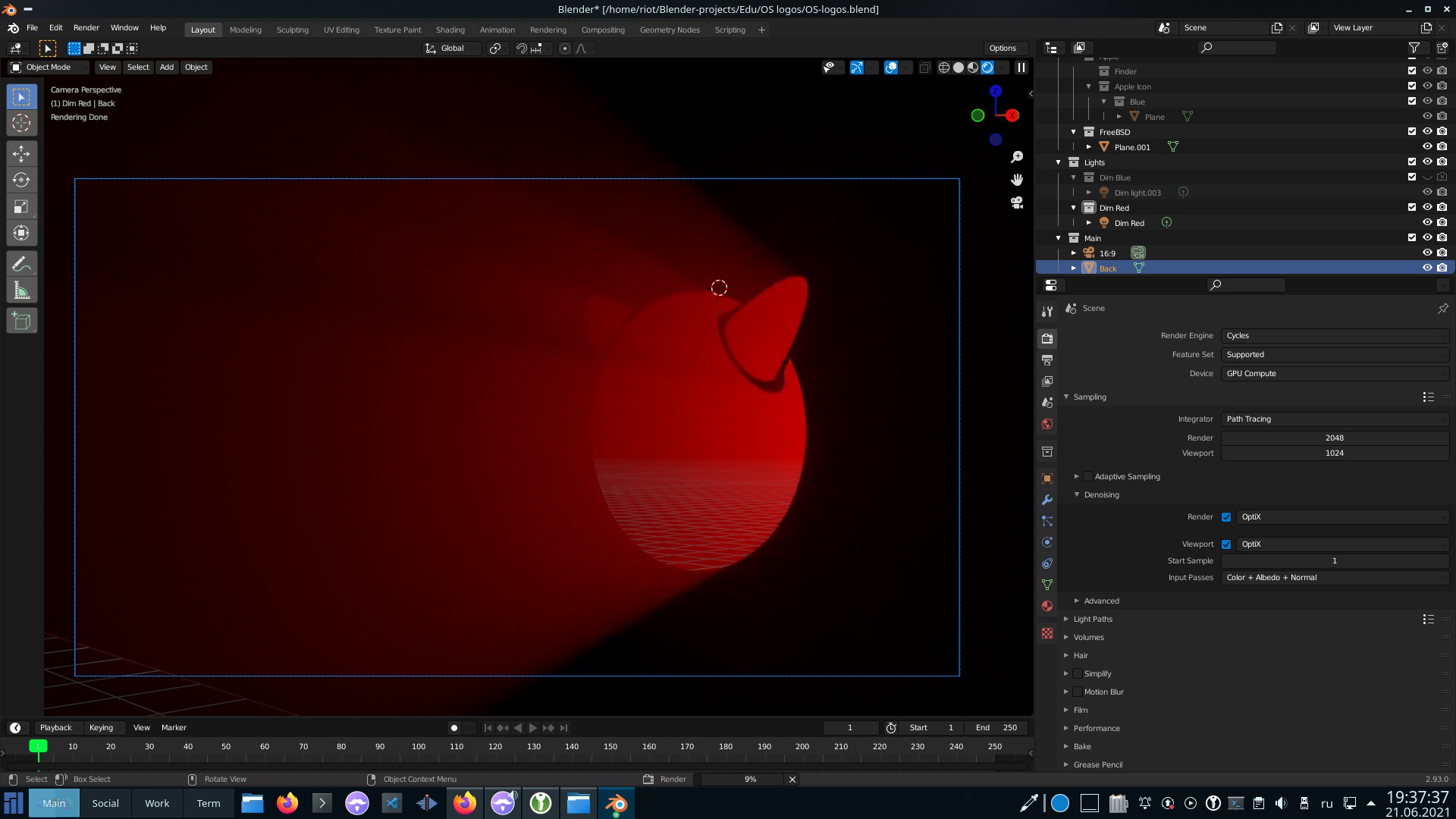Open the Tool settings properties tab
This screenshot has height=819, width=1456.
(x=1047, y=312)
